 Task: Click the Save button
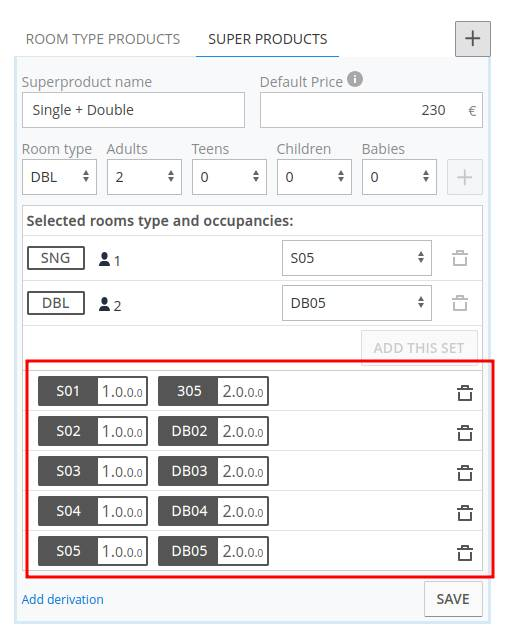[453, 599]
